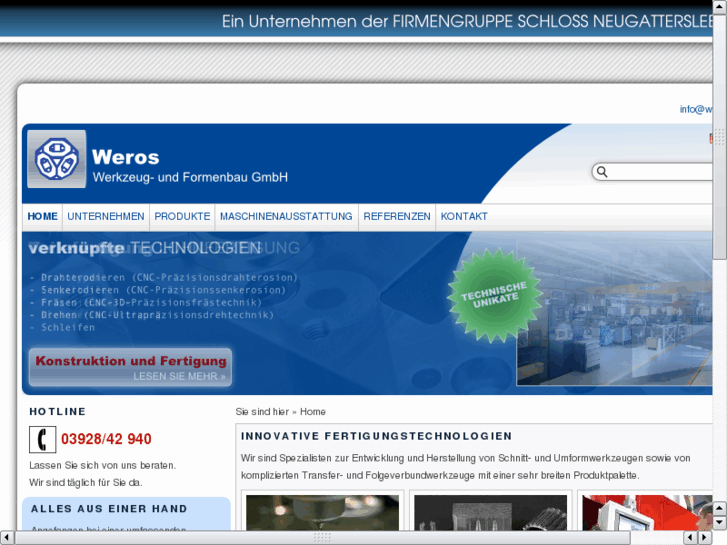This screenshot has height=545, width=727.
Task: Click the Home breadcrumb link
Action: (312, 412)
